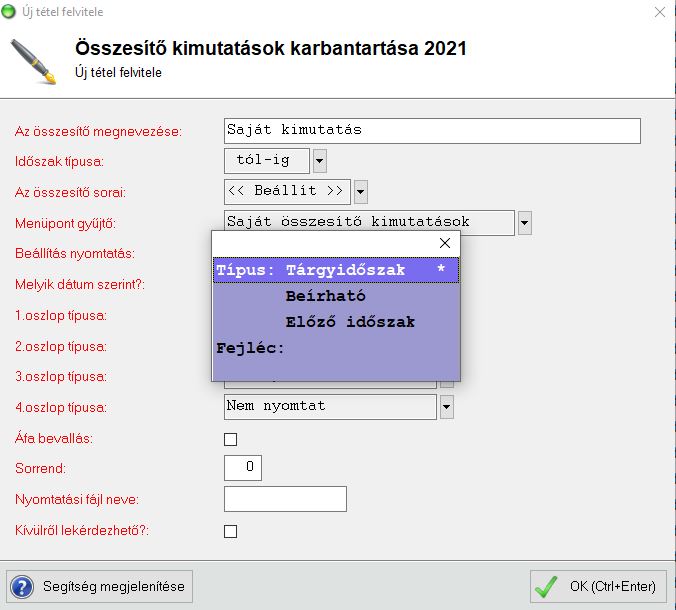Click the question mark help icon
The height and width of the screenshot is (610, 676).
[x=23, y=587]
